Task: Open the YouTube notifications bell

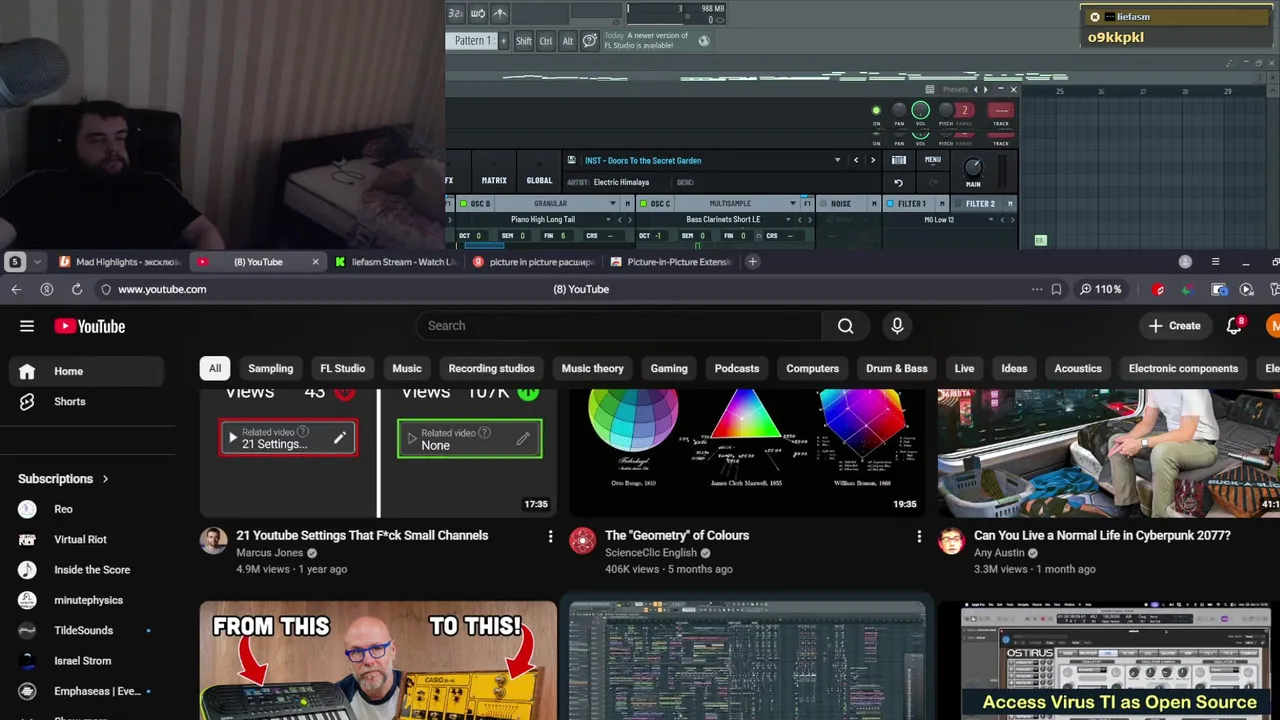Action: pyautogui.click(x=1234, y=326)
